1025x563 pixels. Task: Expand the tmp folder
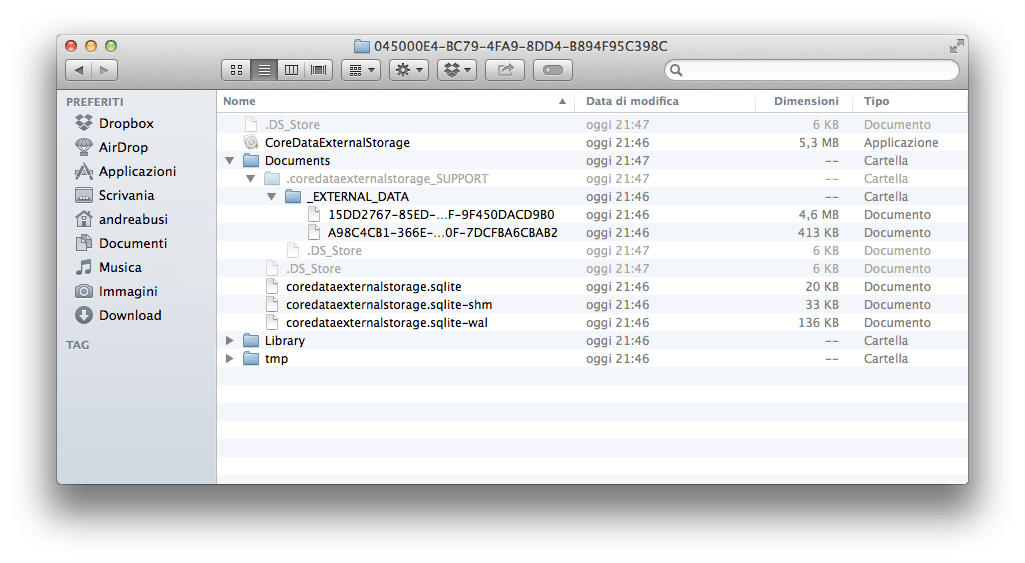click(x=229, y=358)
